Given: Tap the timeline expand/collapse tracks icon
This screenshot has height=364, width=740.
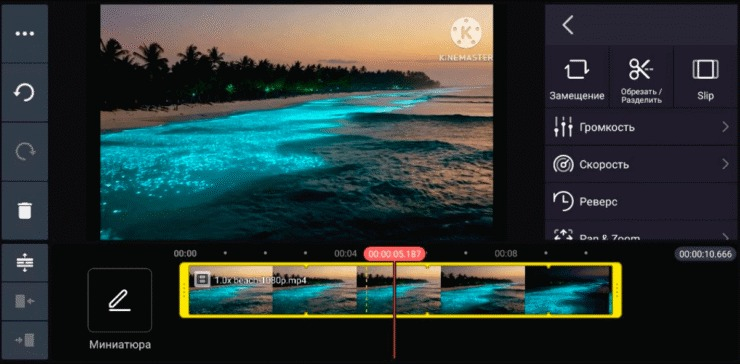Looking at the screenshot, I should [x=25, y=262].
